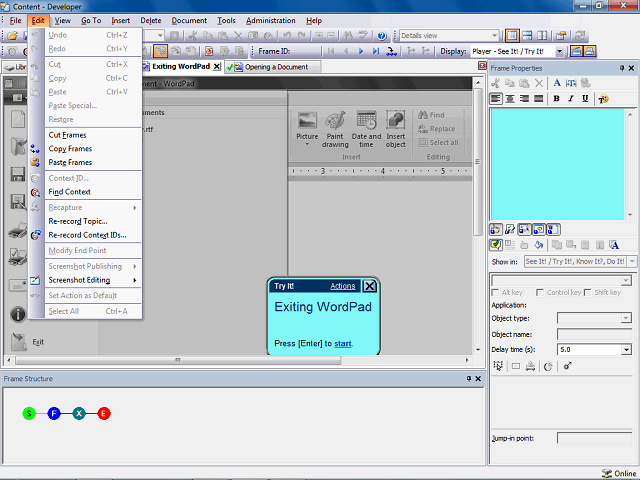Click the Jump-in point field
The width and height of the screenshot is (640, 480).
594,438
